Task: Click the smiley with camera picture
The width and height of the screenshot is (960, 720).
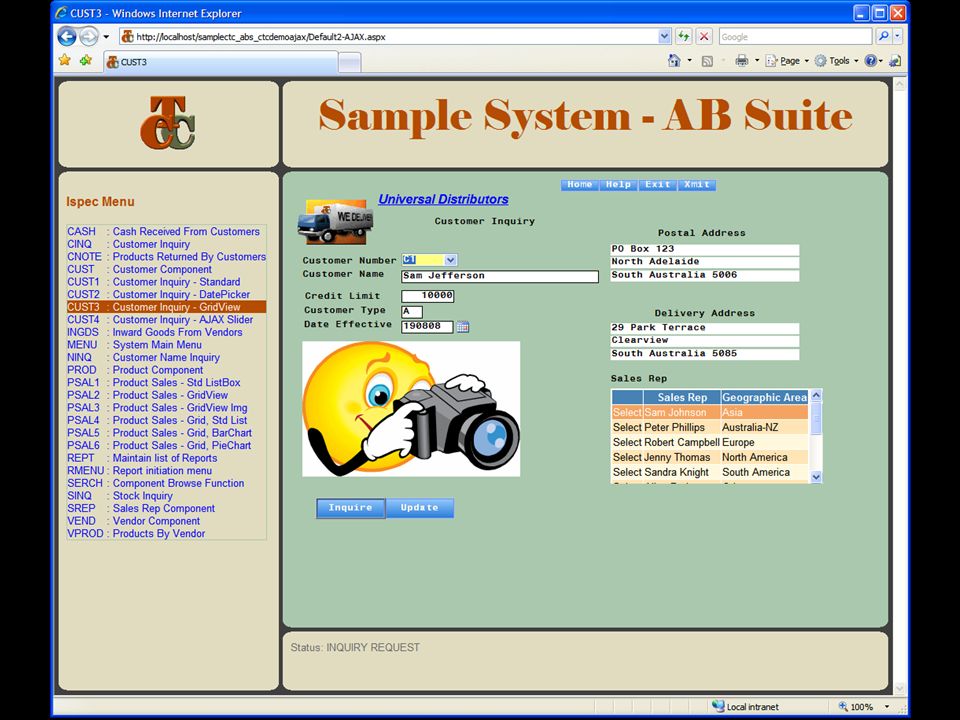Action: point(411,409)
